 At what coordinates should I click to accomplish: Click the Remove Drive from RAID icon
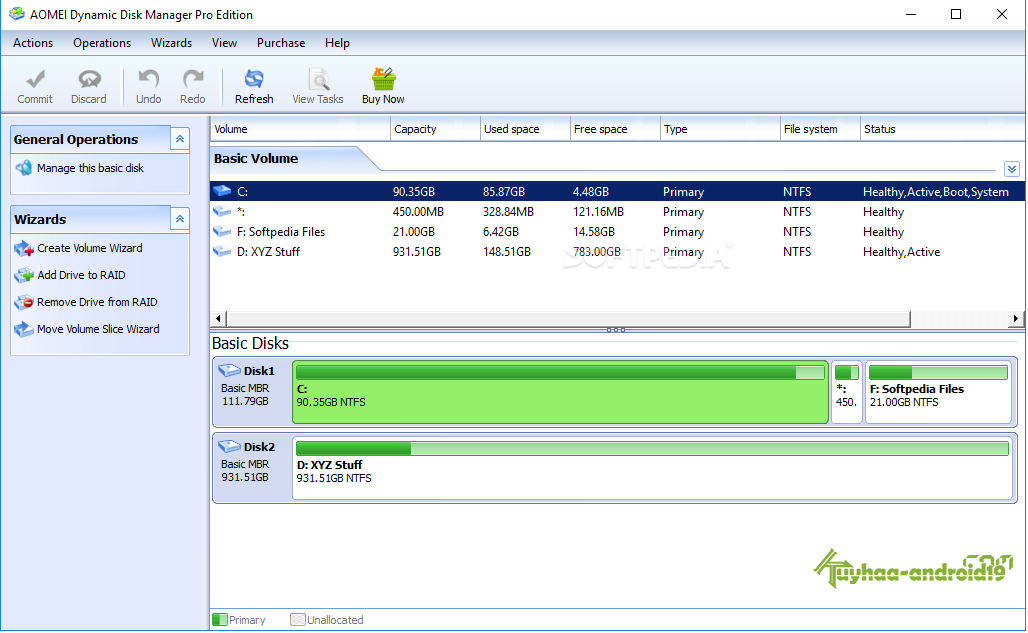[x=24, y=302]
